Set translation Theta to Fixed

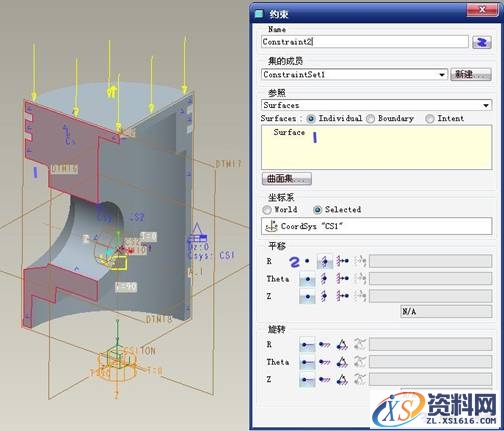[x=325, y=279]
